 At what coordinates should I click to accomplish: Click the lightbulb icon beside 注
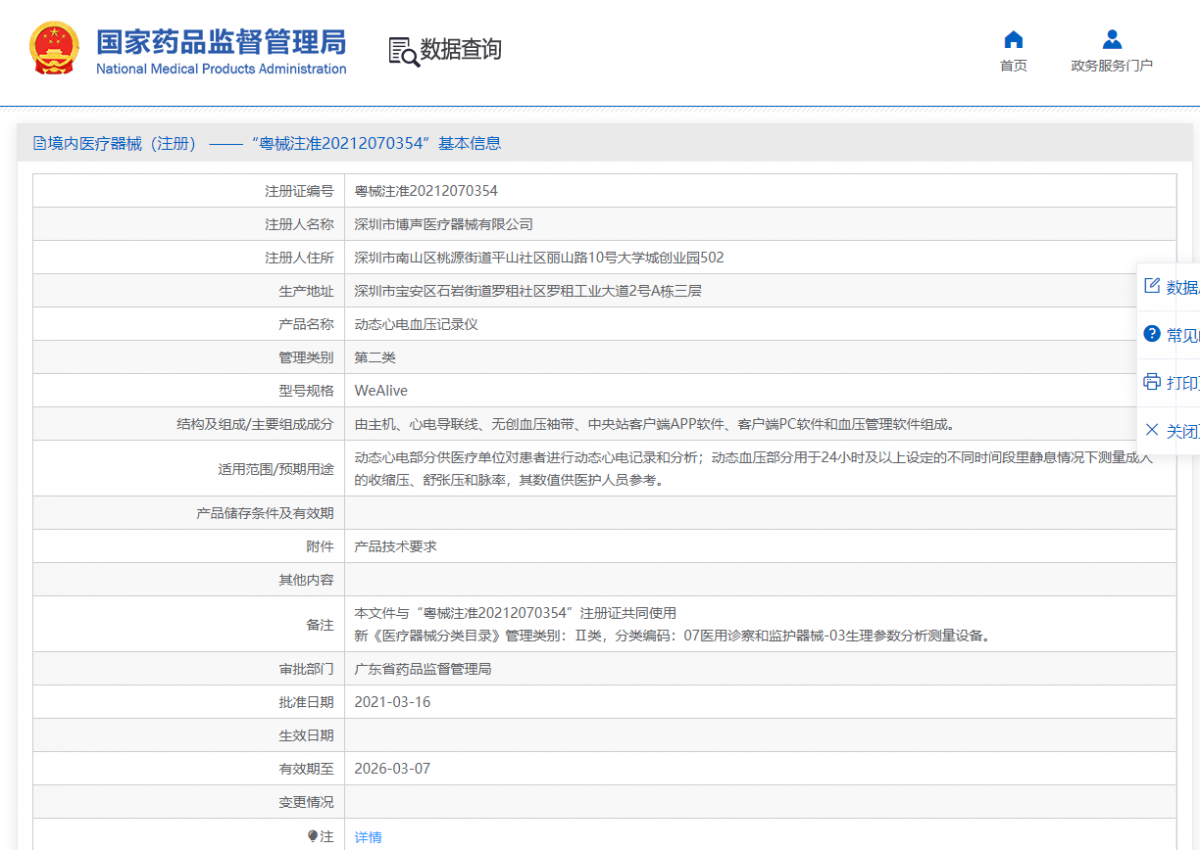coord(312,836)
